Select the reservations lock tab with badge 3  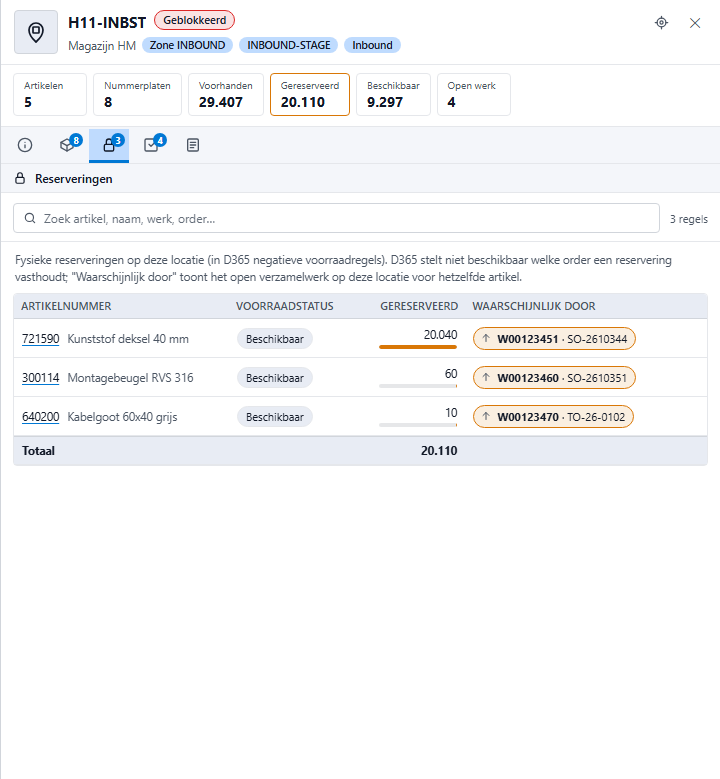(x=109, y=145)
